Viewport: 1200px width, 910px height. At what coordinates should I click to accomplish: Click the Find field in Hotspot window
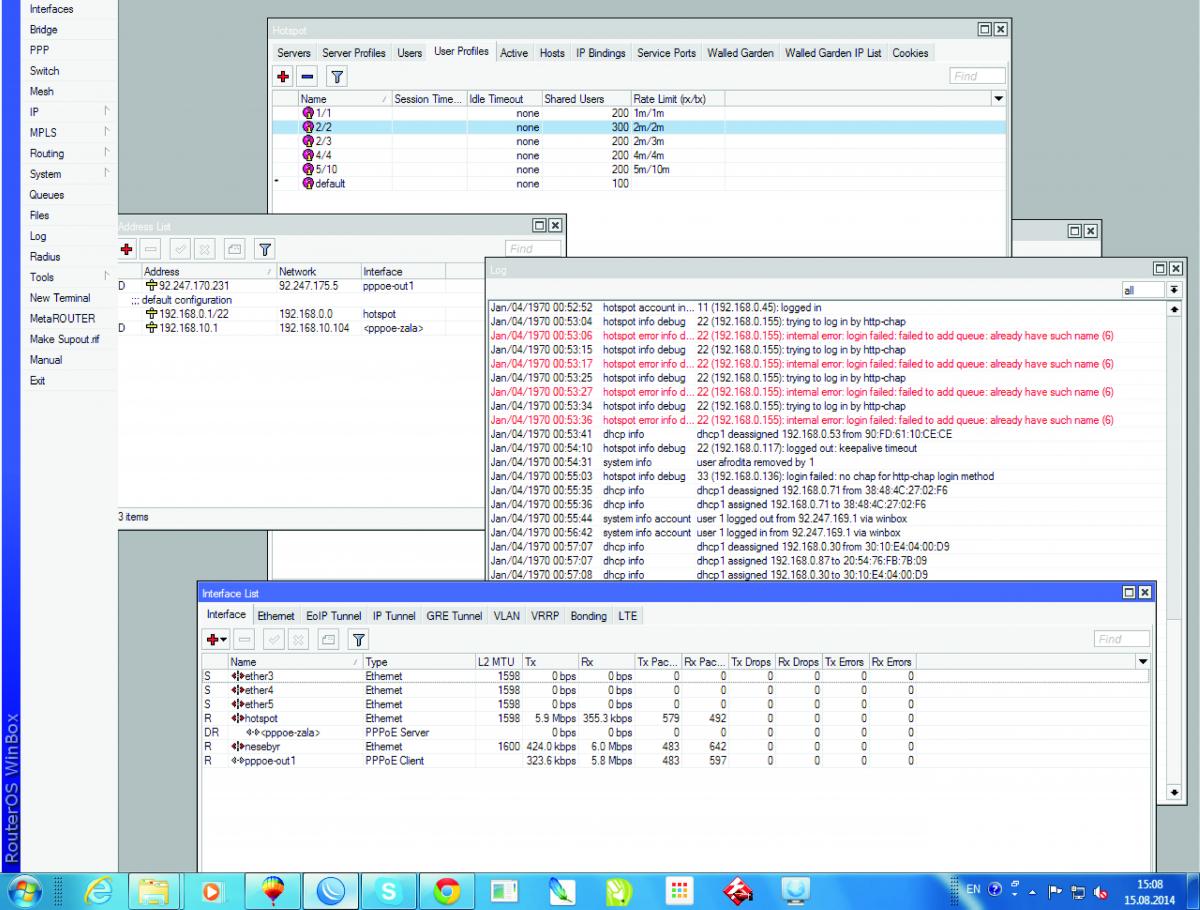(x=977, y=76)
